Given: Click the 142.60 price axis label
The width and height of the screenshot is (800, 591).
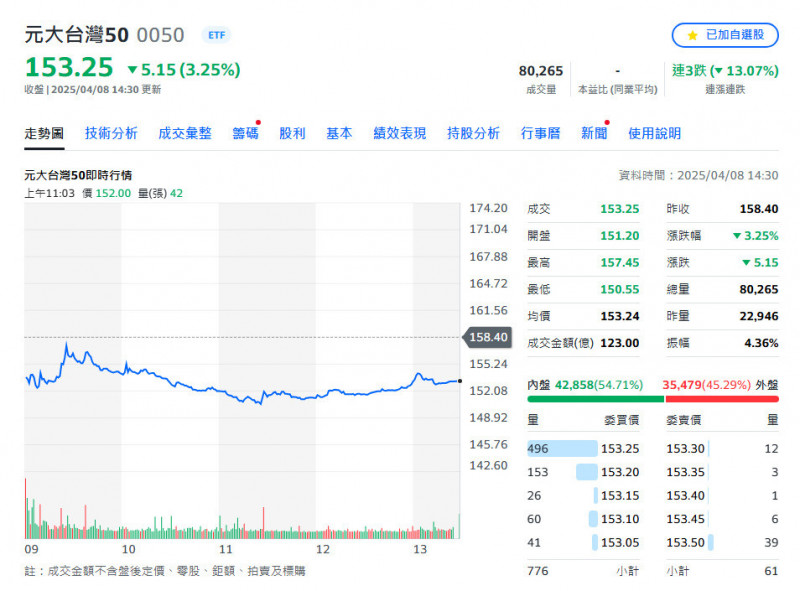Looking at the screenshot, I should (x=488, y=465).
